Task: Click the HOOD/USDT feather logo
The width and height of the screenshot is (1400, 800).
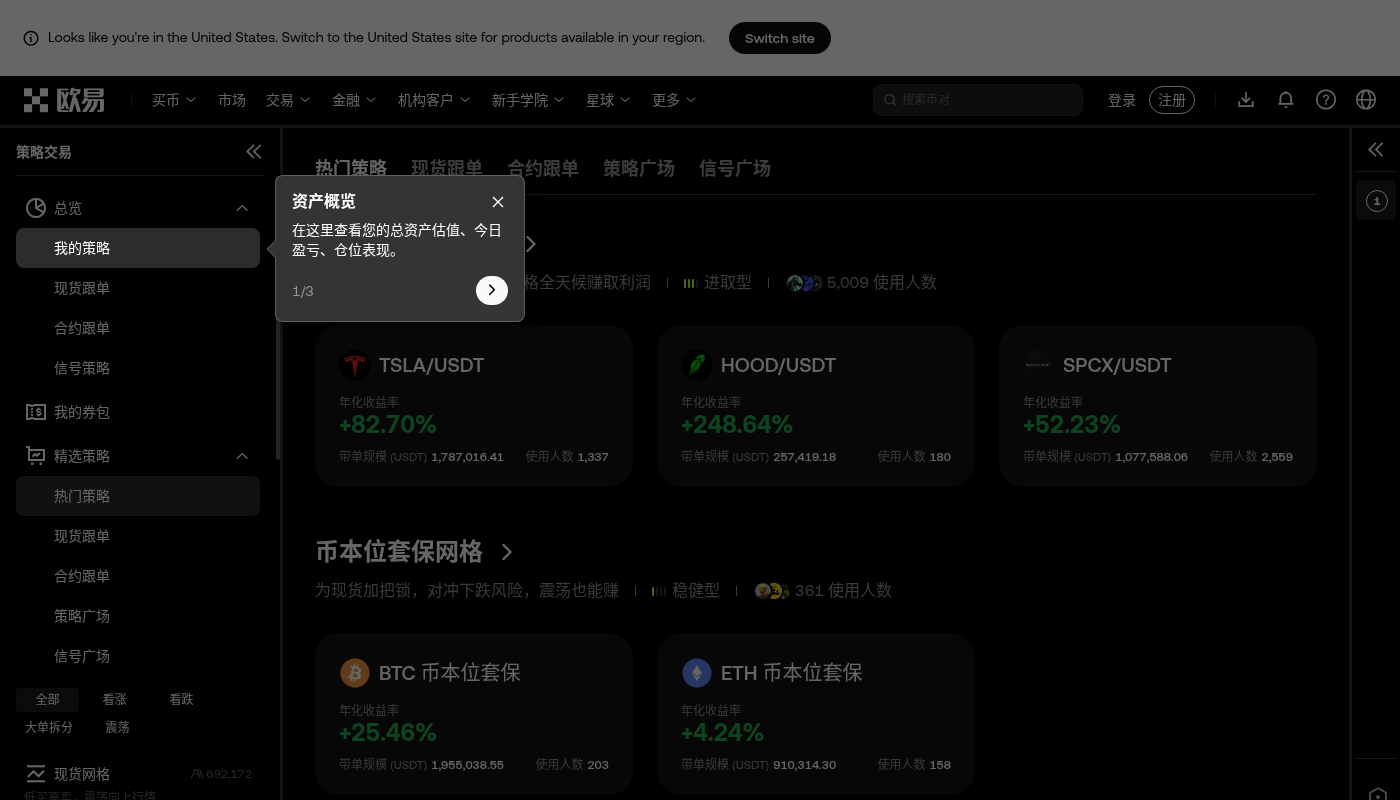Action: pos(696,365)
